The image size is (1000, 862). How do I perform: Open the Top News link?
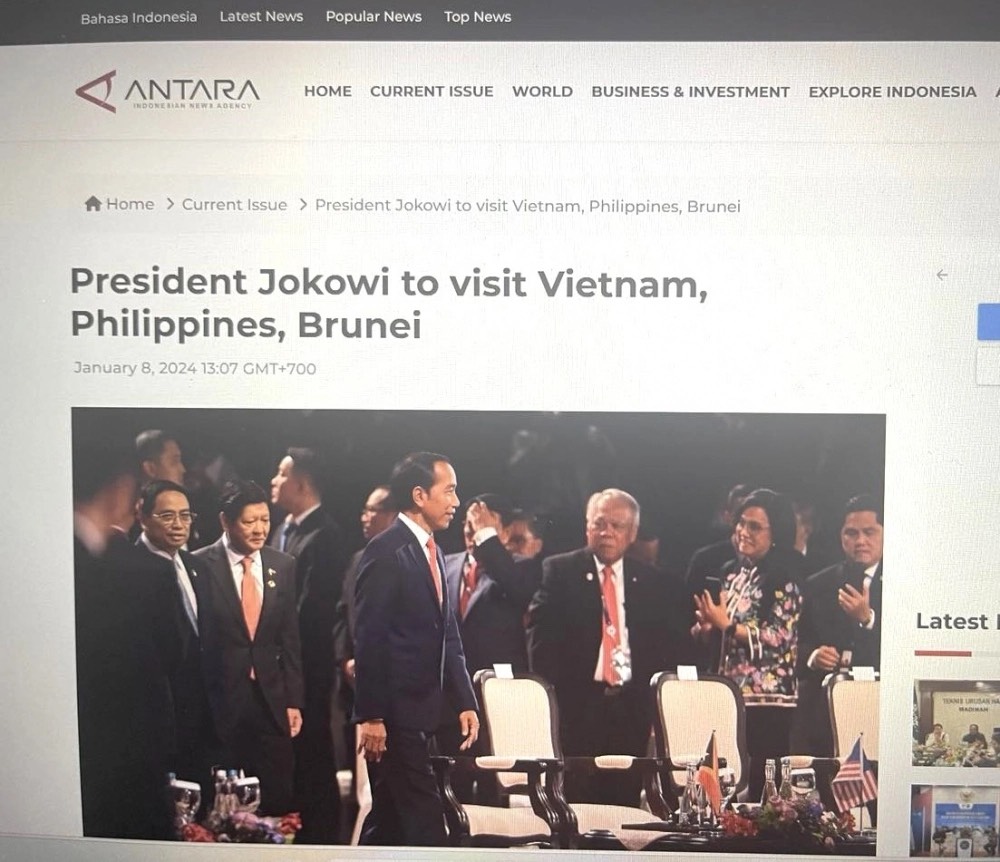[x=478, y=17]
